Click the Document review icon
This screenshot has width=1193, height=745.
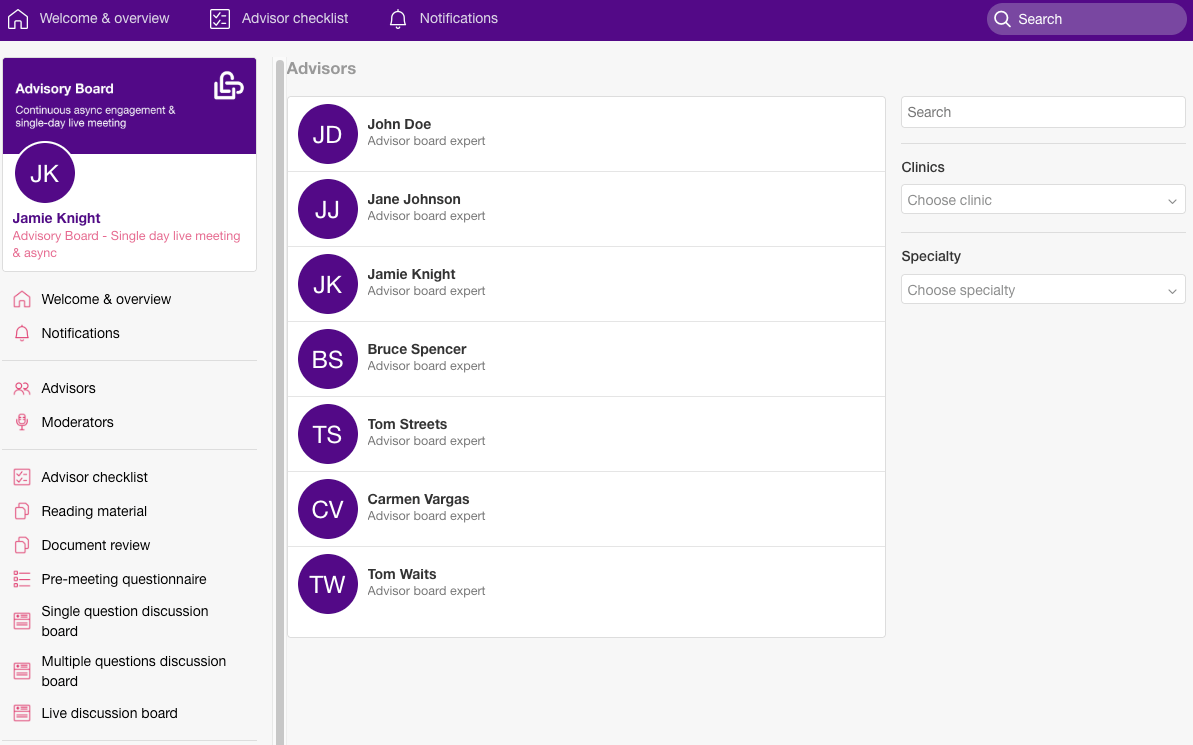pyautogui.click(x=22, y=545)
